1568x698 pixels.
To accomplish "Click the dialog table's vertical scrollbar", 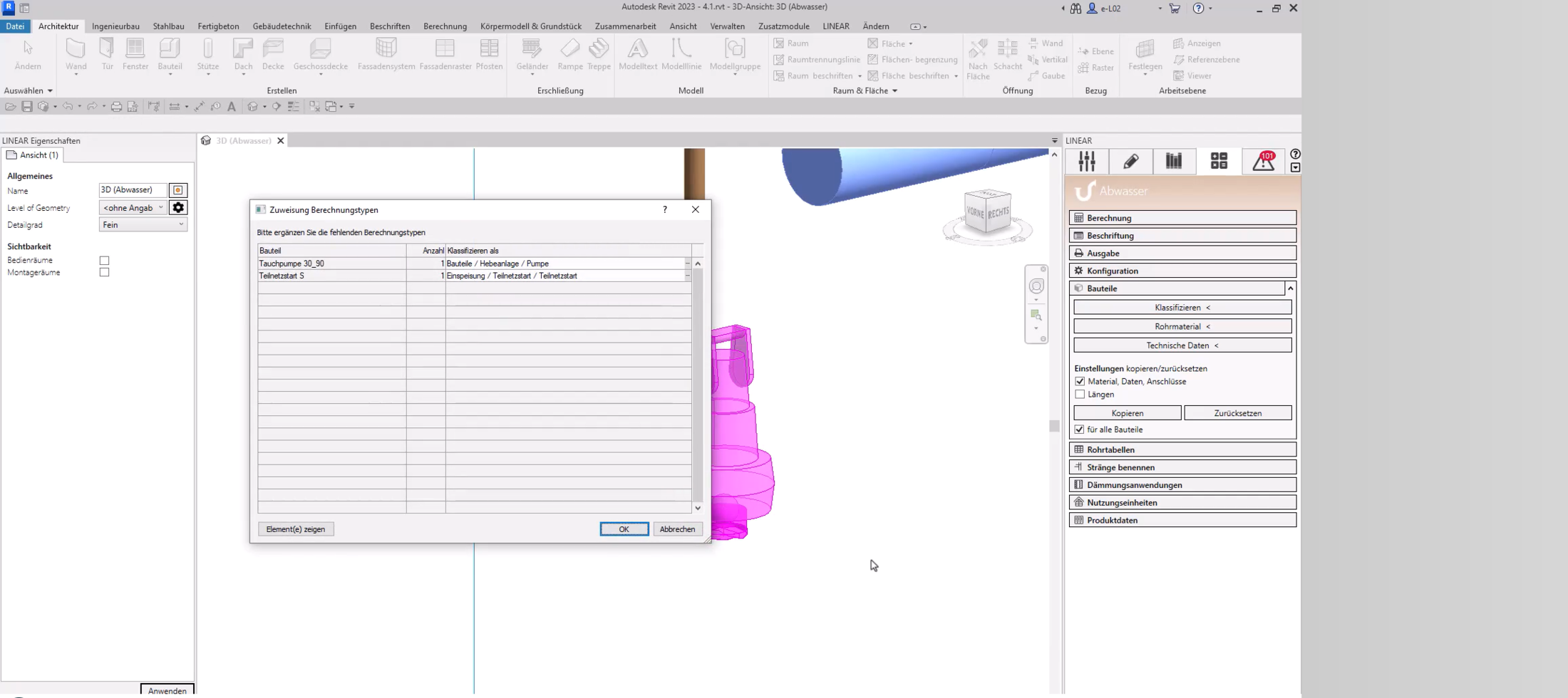I will coord(698,385).
